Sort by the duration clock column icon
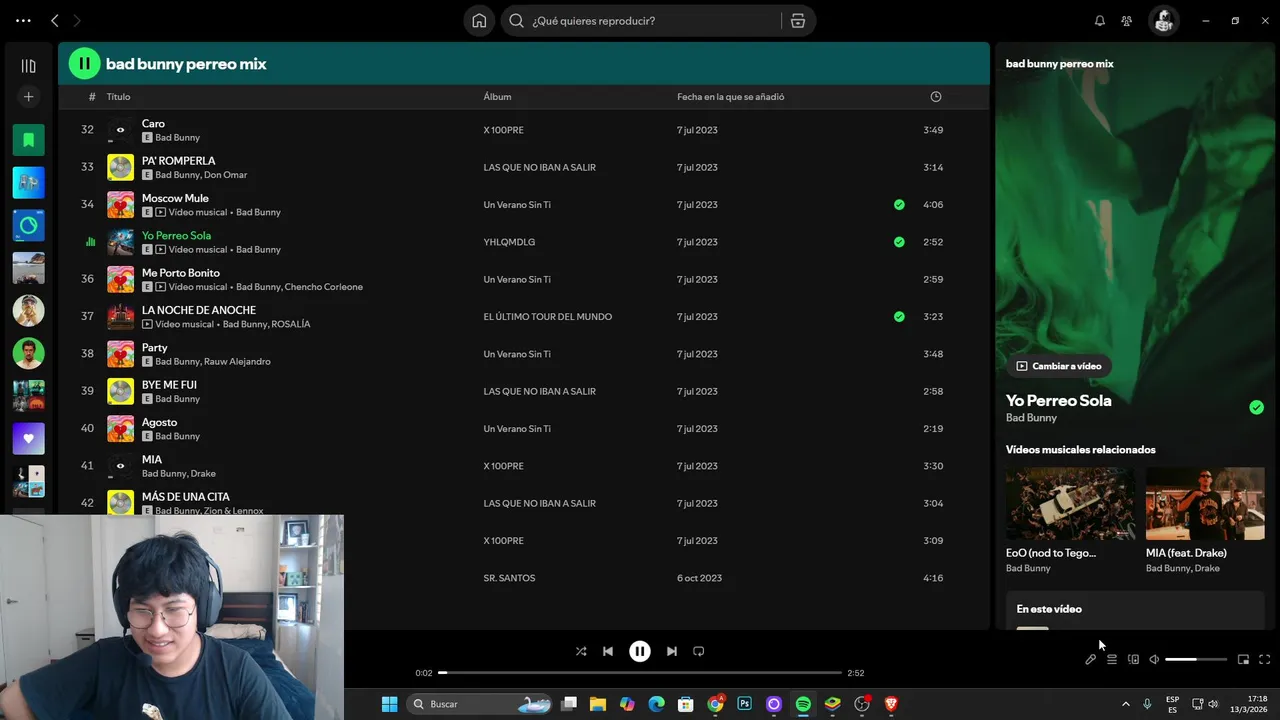The width and height of the screenshot is (1280, 720). (936, 97)
